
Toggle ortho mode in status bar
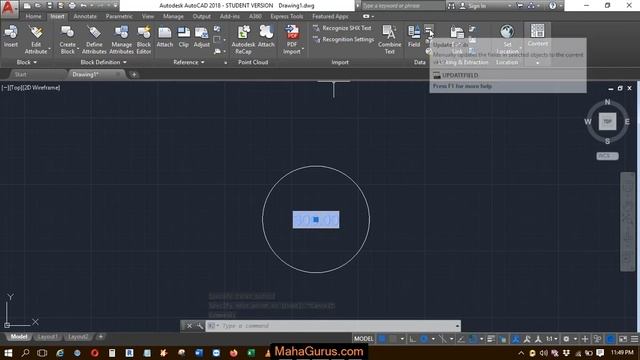pos(413,339)
